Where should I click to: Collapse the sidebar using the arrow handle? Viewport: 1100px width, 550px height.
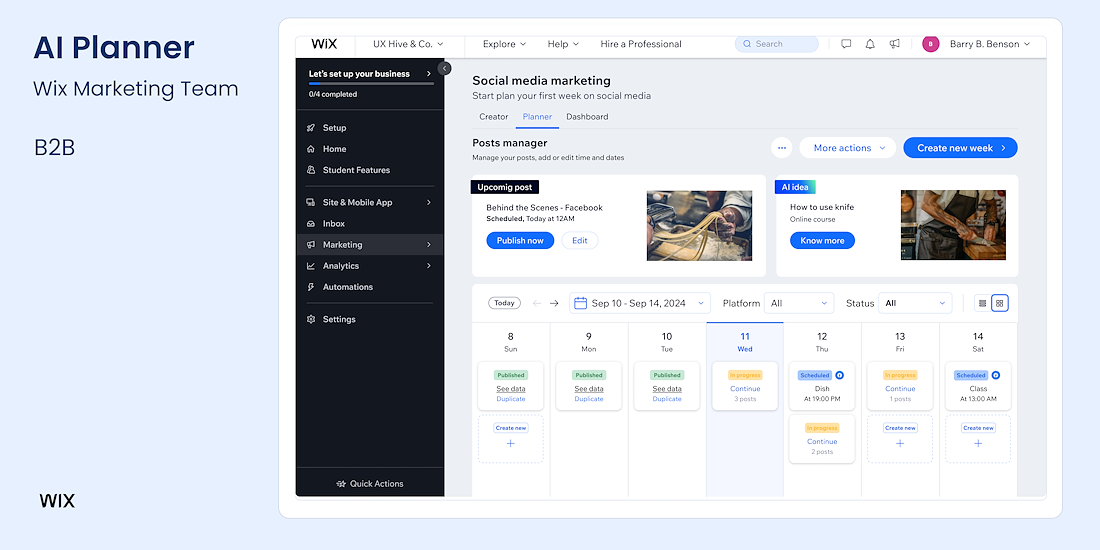click(444, 69)
